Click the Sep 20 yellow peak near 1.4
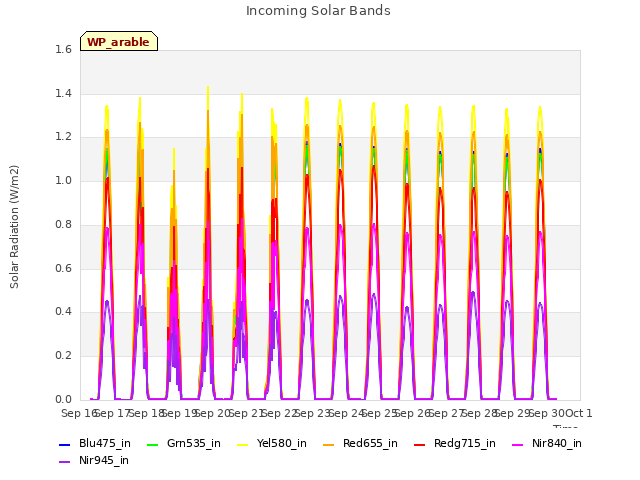640x480 pixels. 208,88
